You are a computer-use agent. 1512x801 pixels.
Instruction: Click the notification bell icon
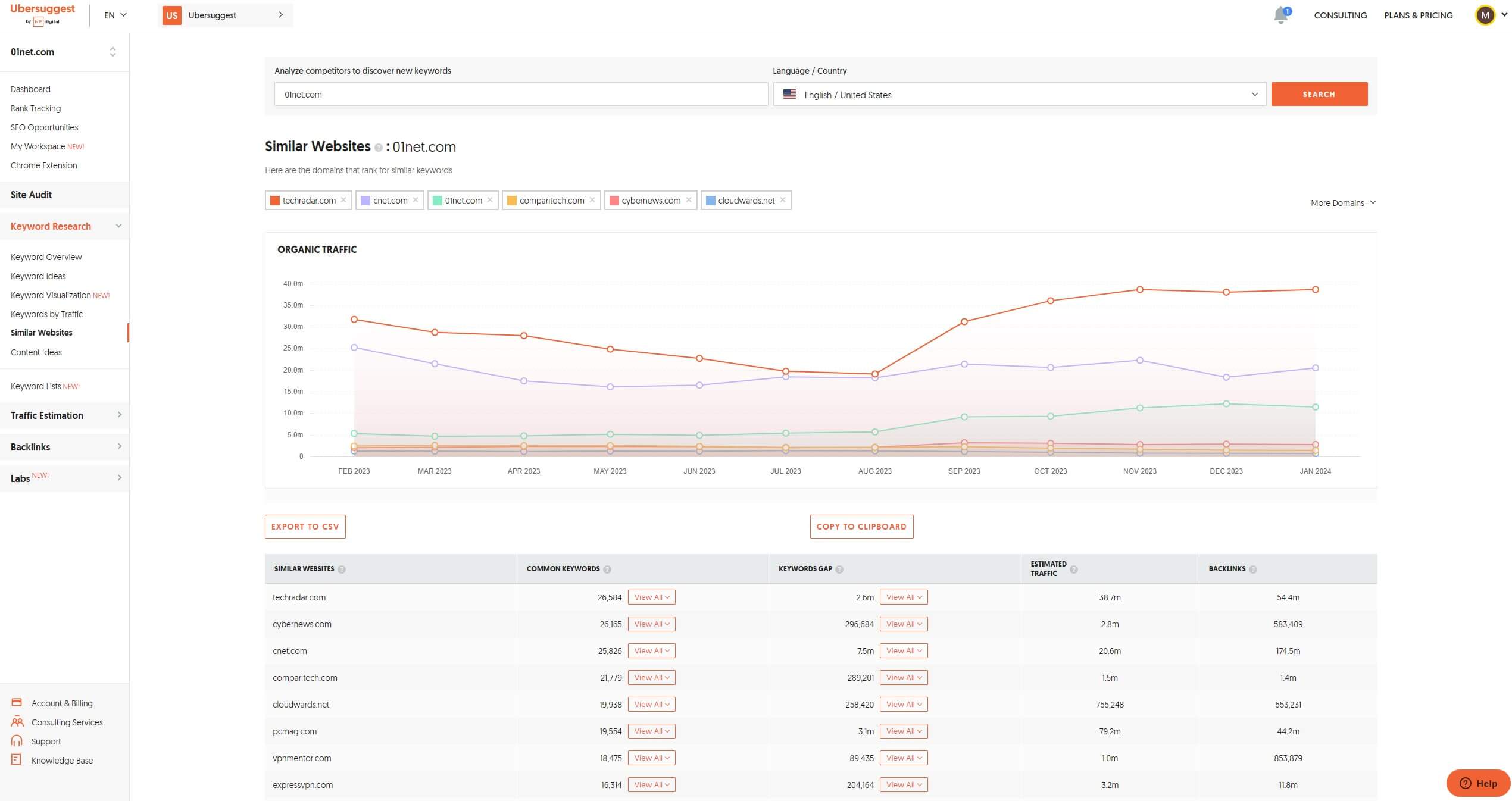click(1281, 15)
